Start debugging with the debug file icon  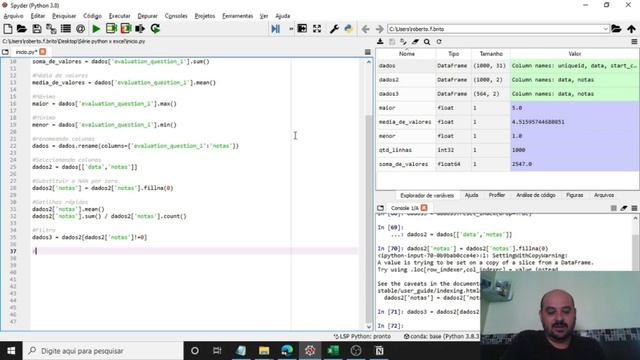pos(276,29)
